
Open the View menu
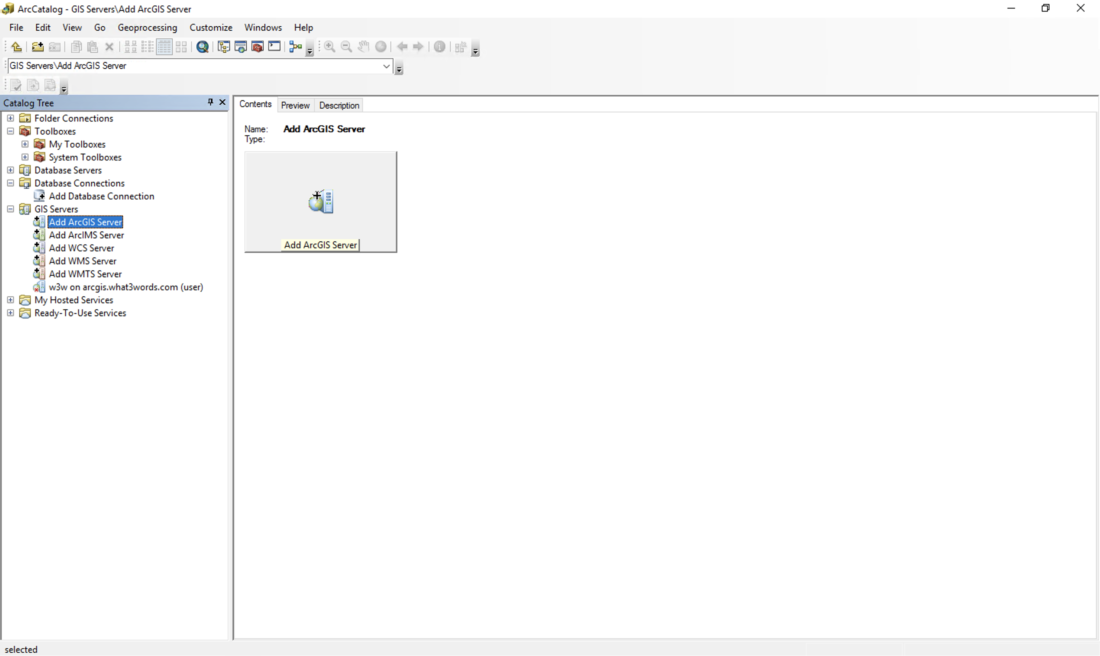point(72,27)
